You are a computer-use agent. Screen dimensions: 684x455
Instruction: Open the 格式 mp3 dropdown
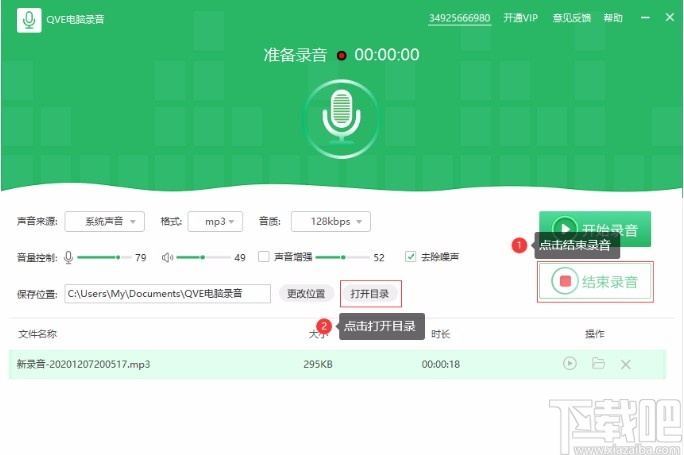(215, 222)
